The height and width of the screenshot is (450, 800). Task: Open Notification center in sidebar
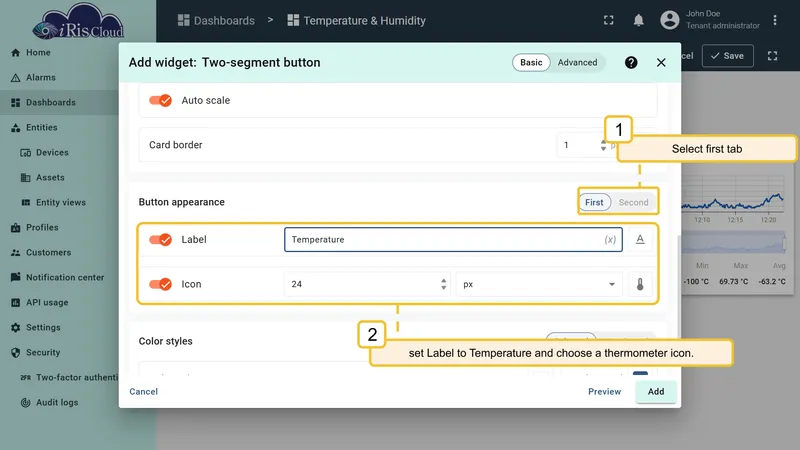(57, 278)
